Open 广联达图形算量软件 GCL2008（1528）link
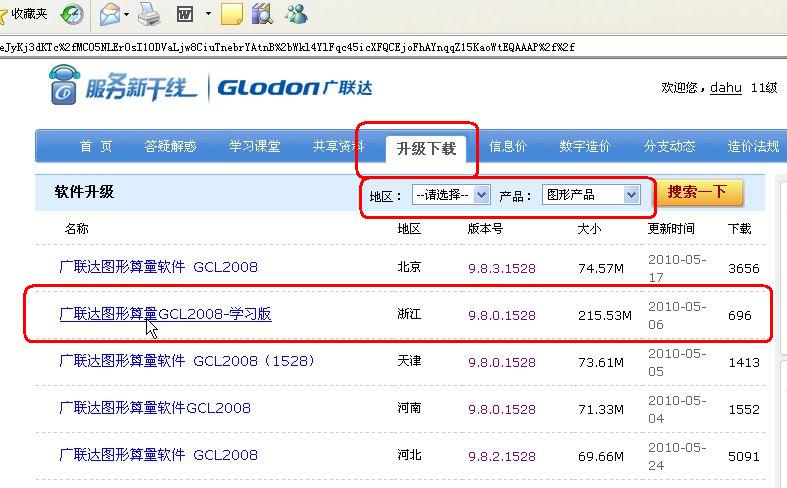This screenshot has height=488, width=787. point(187,361)
